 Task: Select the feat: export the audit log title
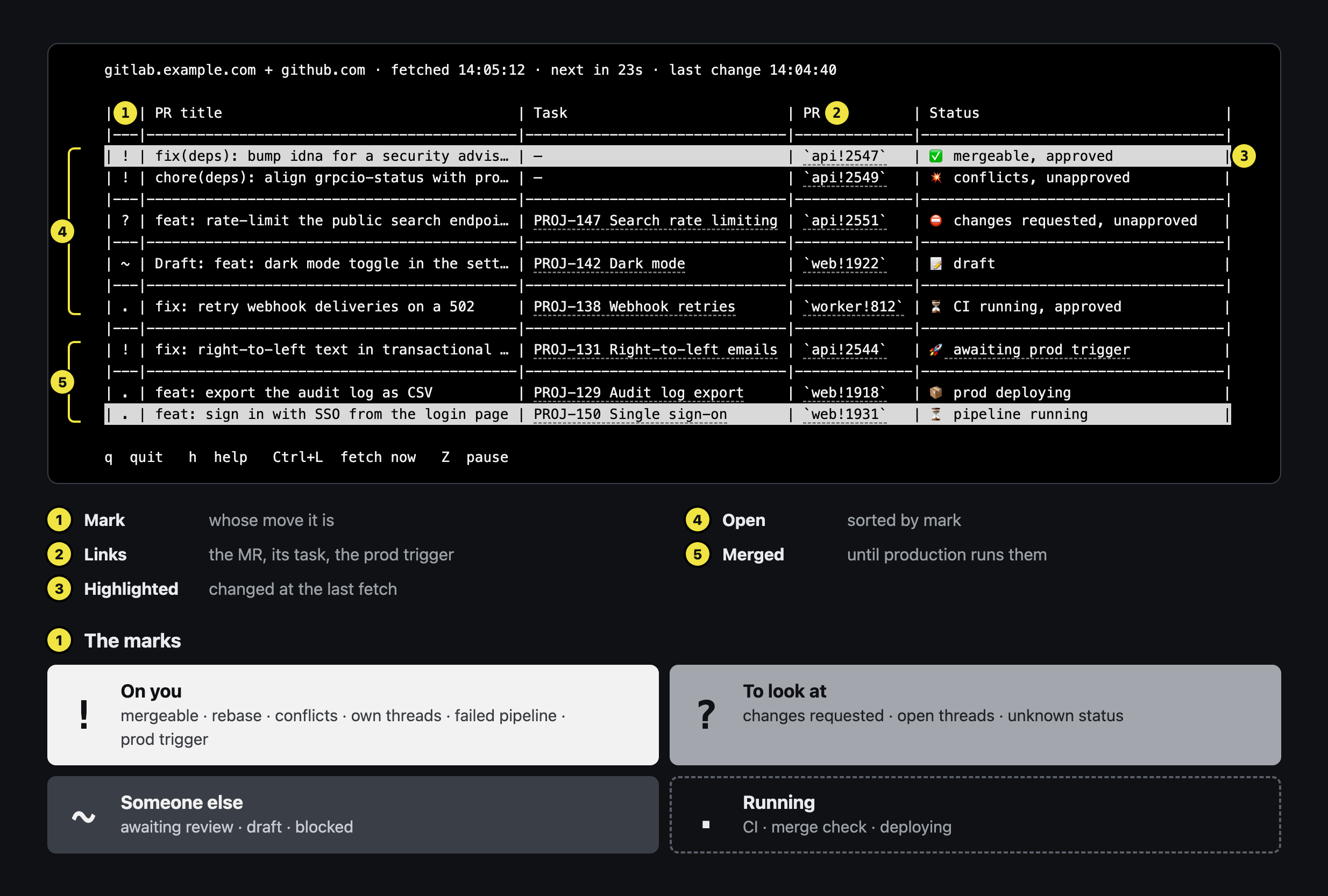(294, 393)
